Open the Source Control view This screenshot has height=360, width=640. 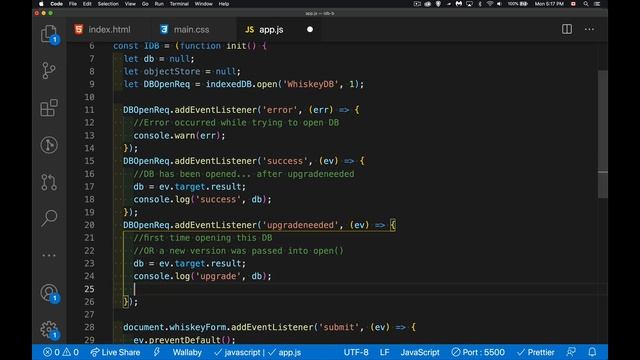point(49,71)
